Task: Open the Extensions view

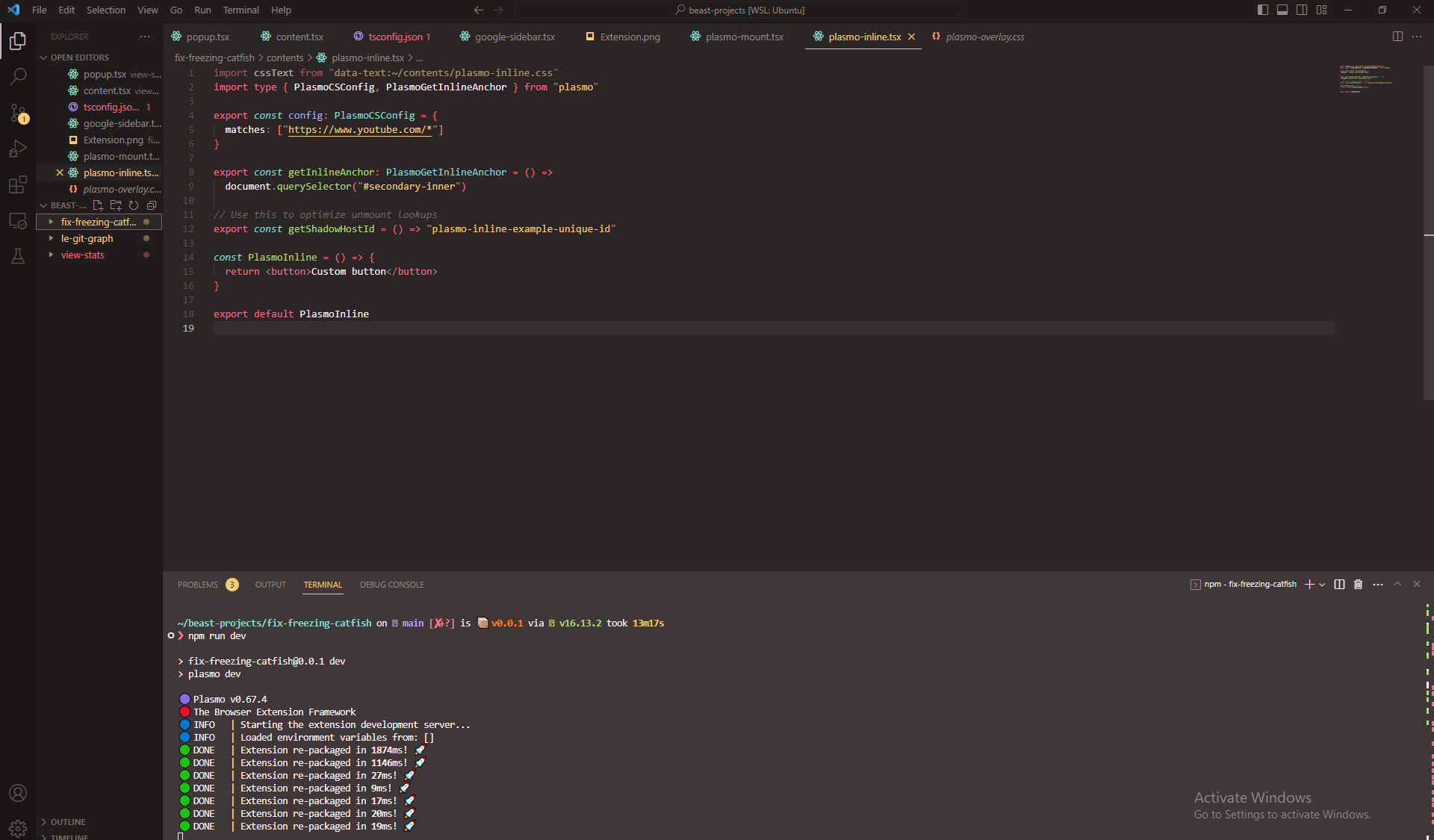Action: click(18, 185)
